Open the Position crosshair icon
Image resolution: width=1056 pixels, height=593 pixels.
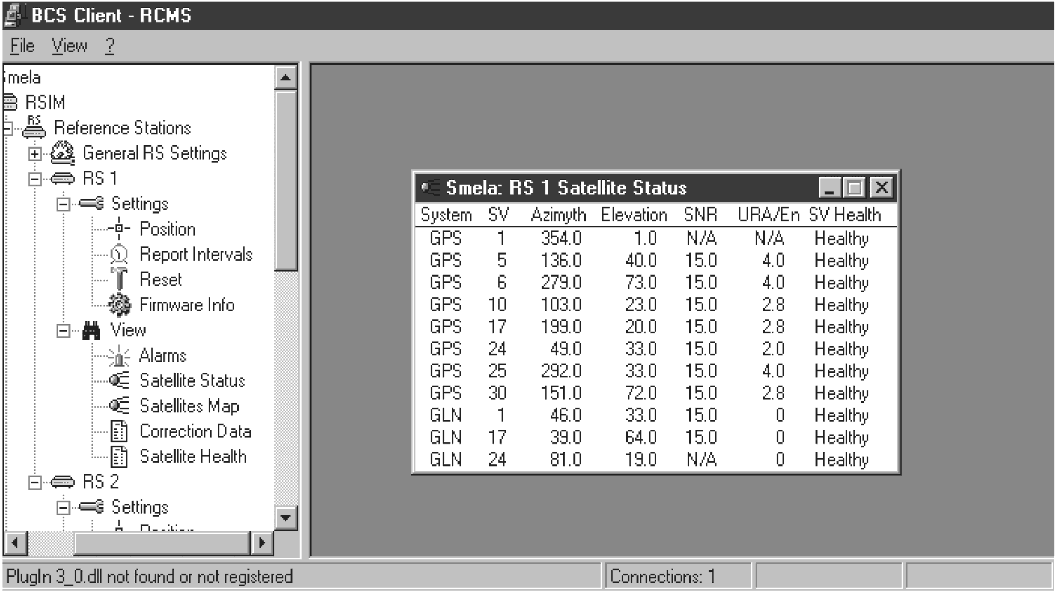tap(119, 229)
